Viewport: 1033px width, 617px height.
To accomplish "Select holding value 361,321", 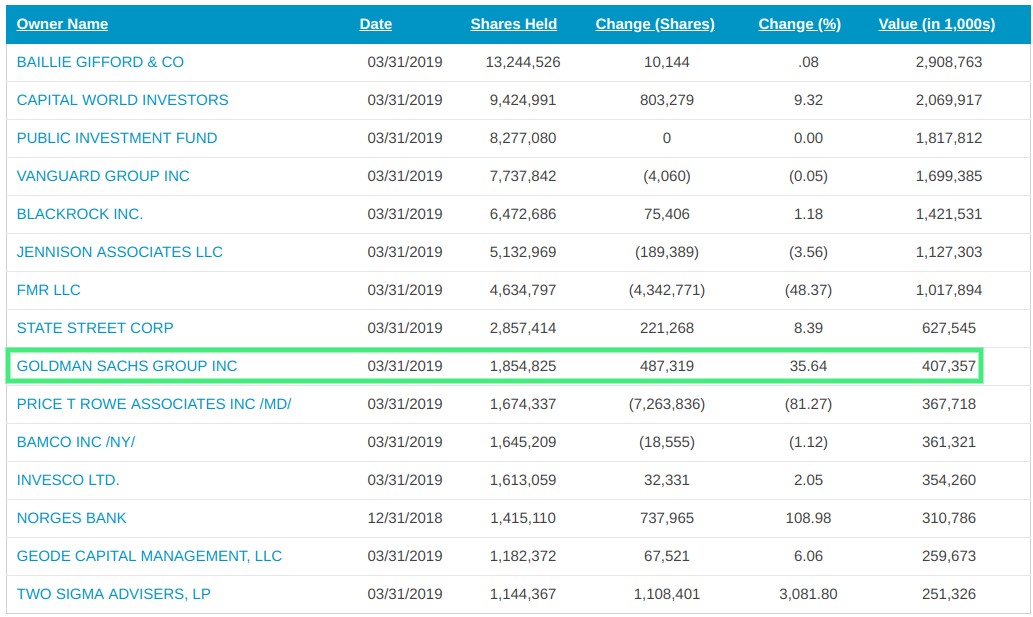I will [x=949, y=442].
